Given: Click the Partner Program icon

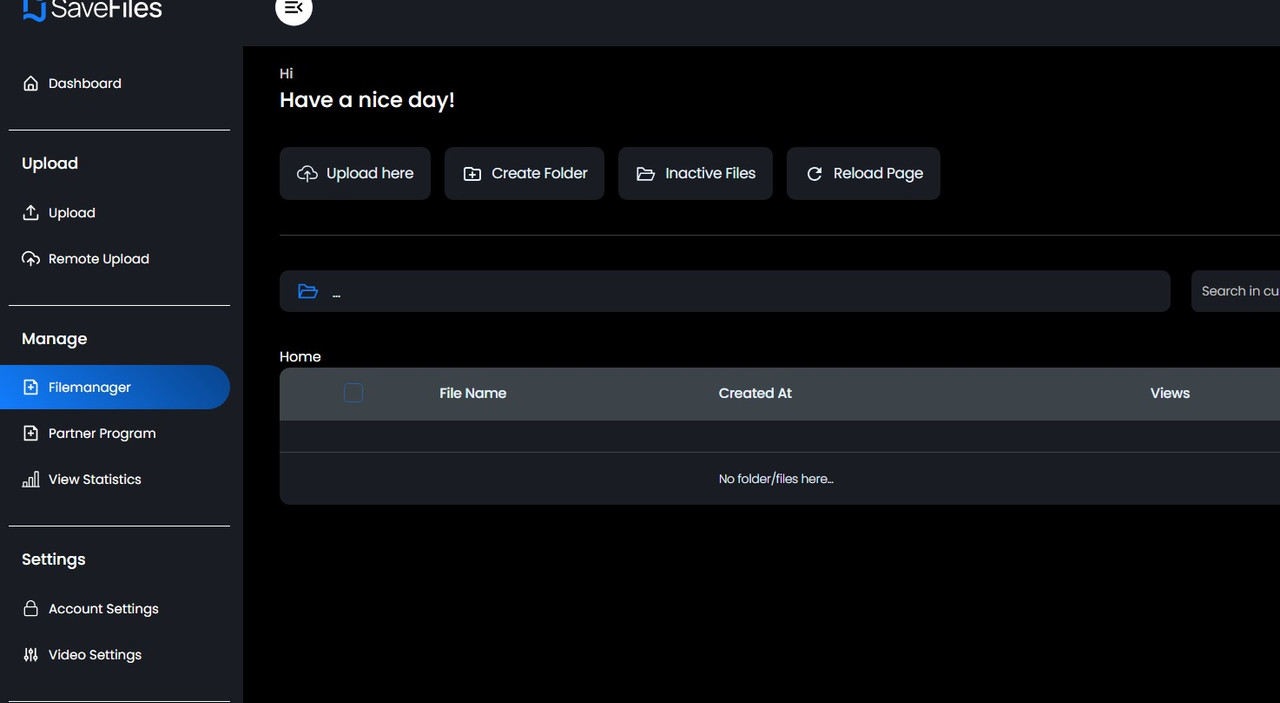Looking at the screenshot, I should [31, 434].
